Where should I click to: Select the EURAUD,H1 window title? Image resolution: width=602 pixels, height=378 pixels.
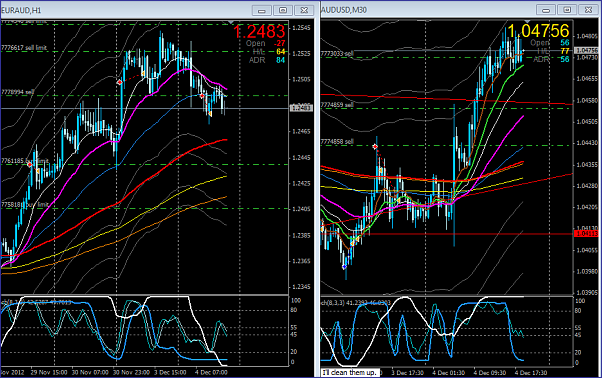click(x=22, y=10)
